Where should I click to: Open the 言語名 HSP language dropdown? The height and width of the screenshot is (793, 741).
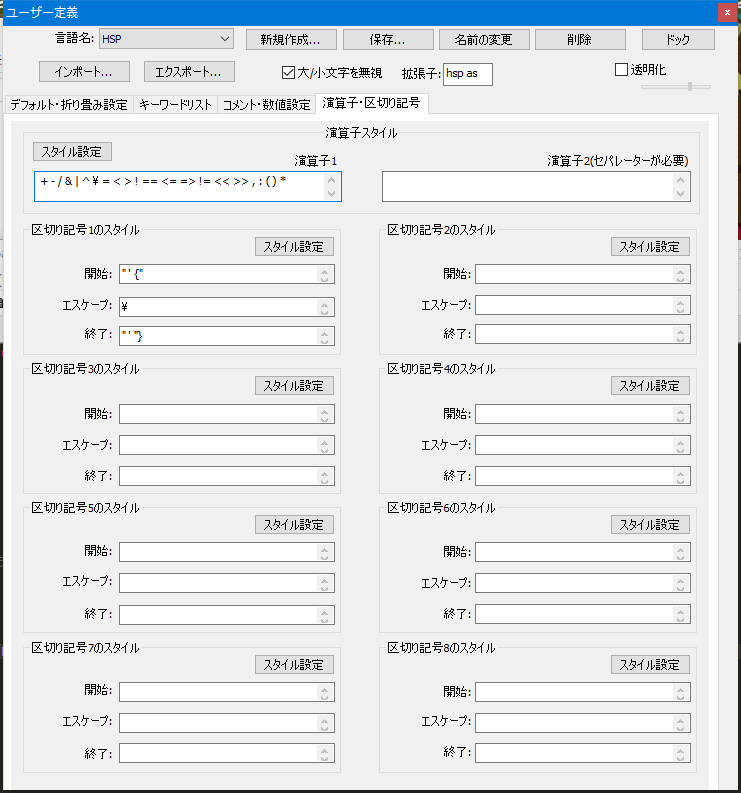point(166,39)
